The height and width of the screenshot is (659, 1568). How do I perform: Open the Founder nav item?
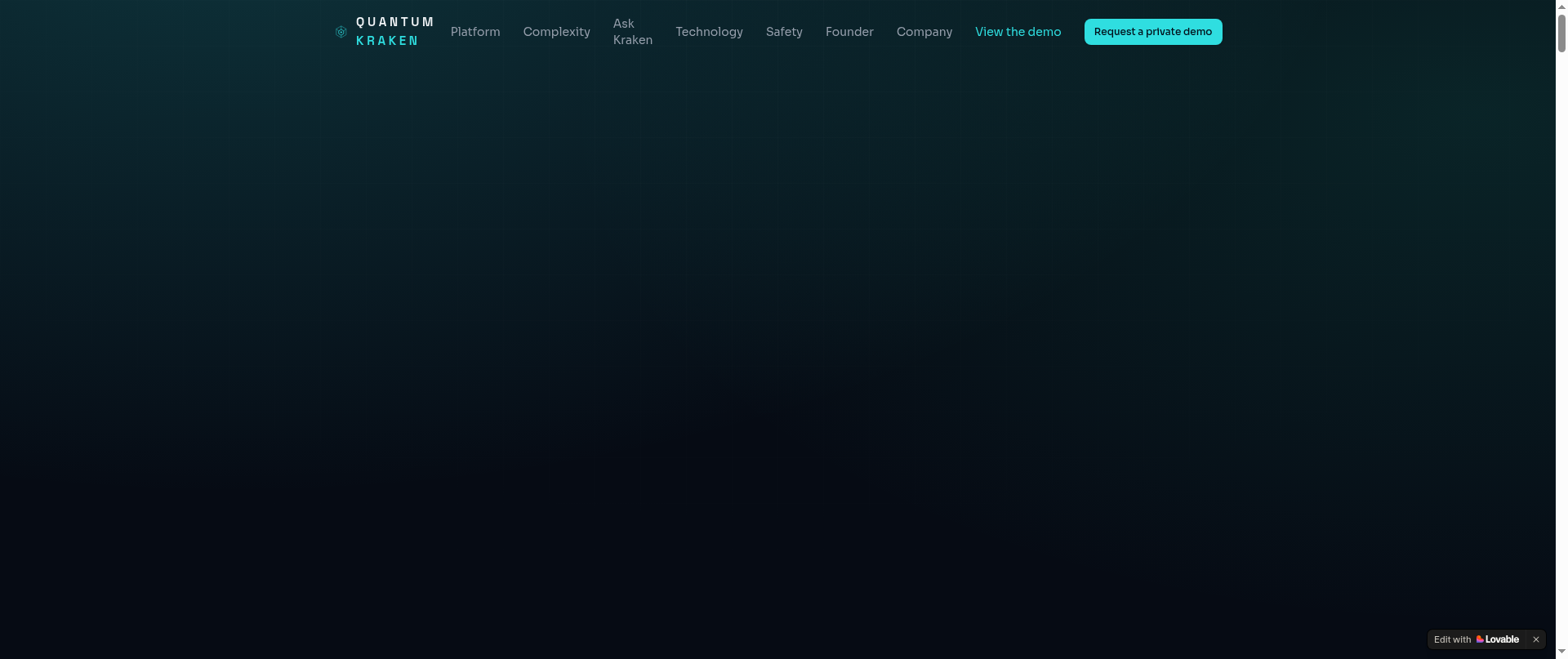click(849, 32)
